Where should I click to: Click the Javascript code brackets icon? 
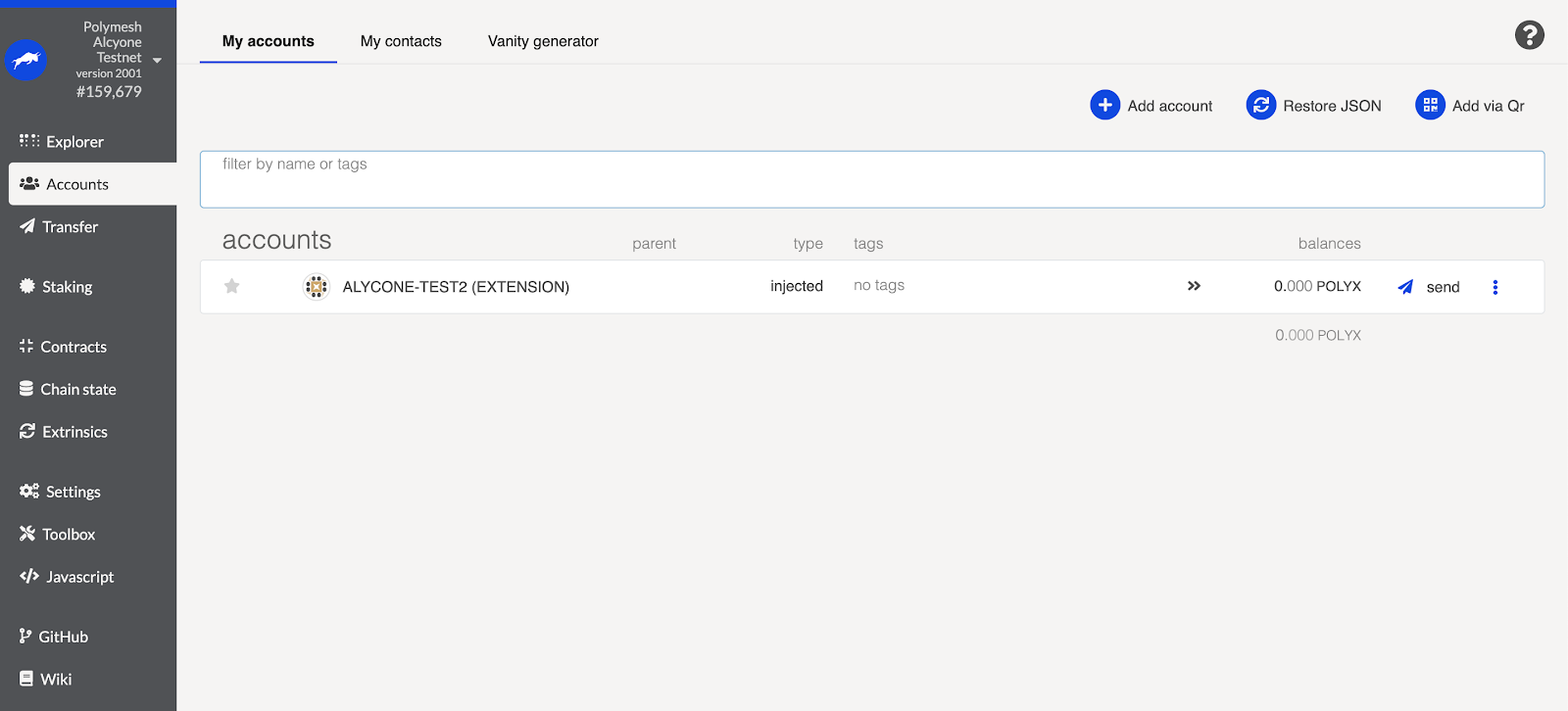(x=29, y=576)
